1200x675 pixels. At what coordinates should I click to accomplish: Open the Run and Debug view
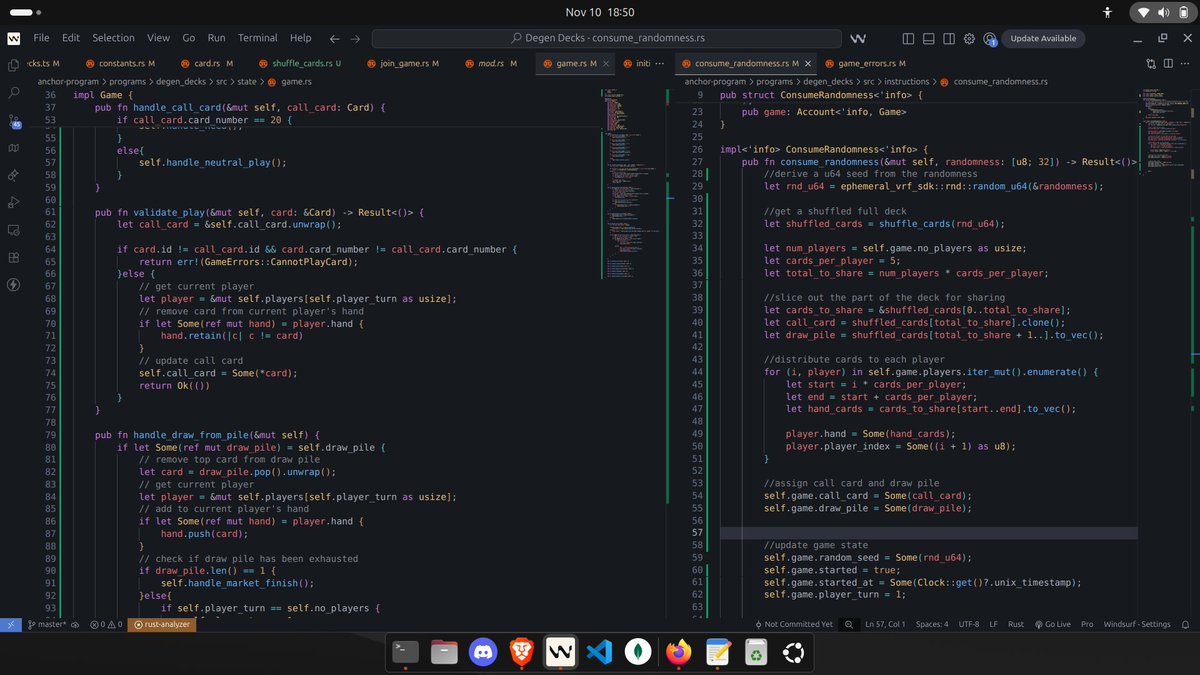point(14,202)
